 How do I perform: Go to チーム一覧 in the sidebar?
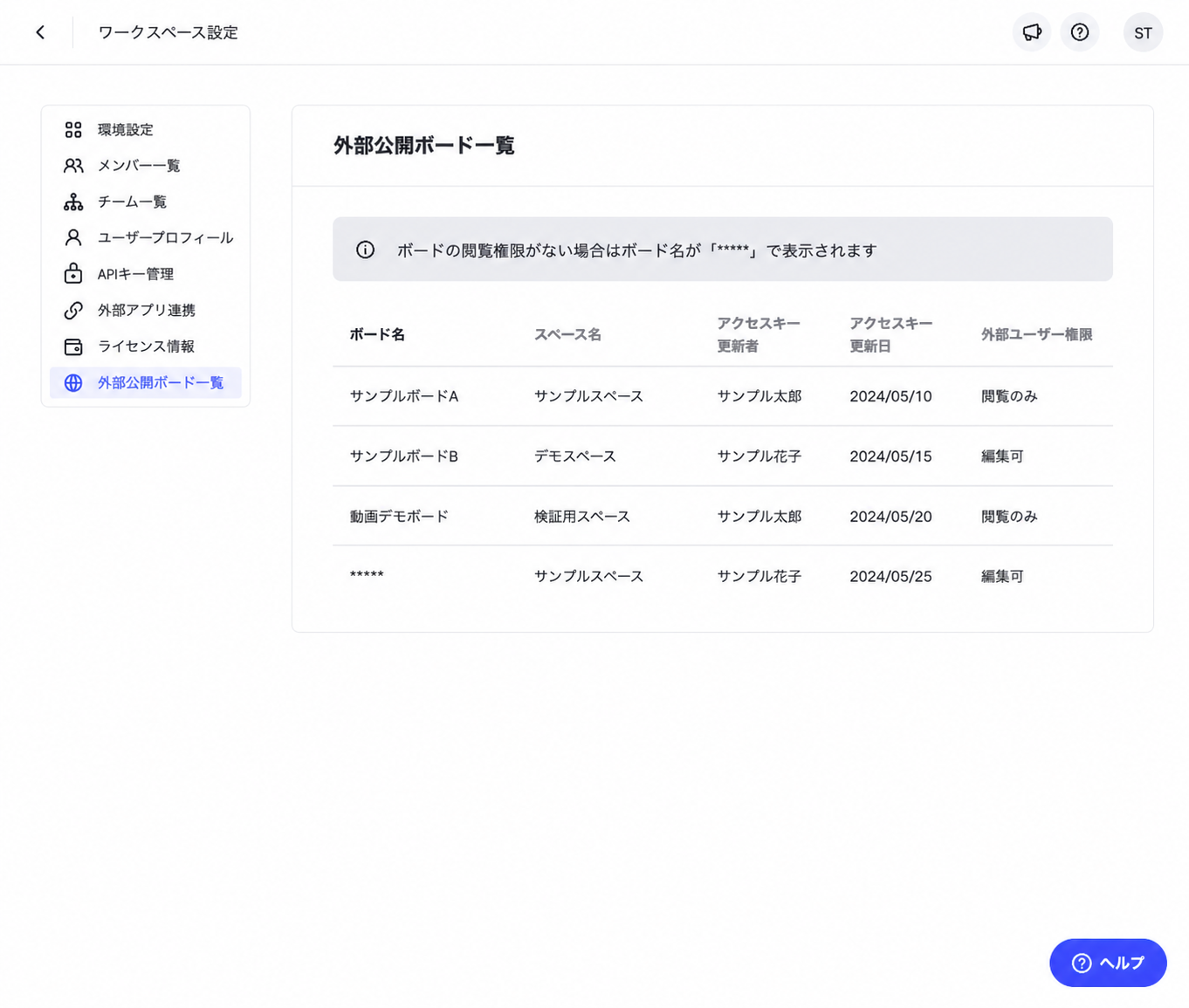pos(146,202)
